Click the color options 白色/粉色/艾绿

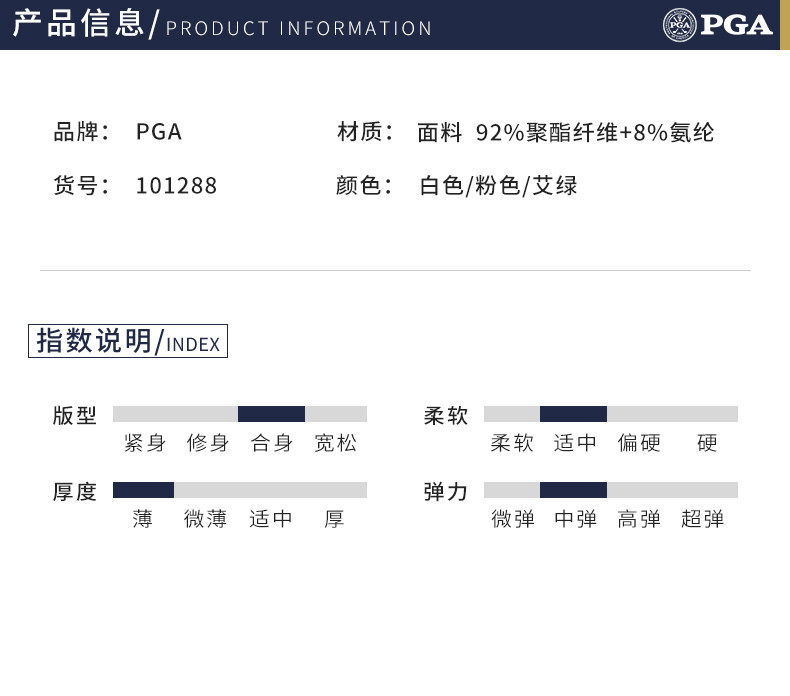(x=498, y=186)
